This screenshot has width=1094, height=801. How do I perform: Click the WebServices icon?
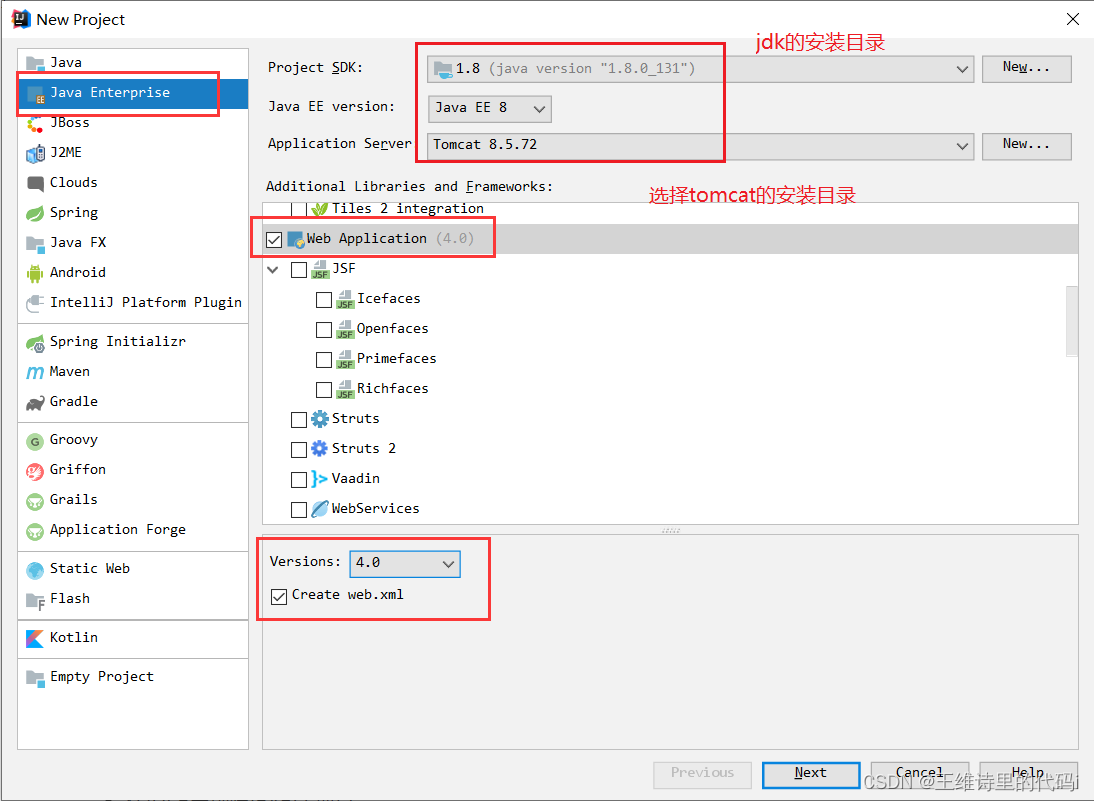pyautogui.click(x=320, y=509)
